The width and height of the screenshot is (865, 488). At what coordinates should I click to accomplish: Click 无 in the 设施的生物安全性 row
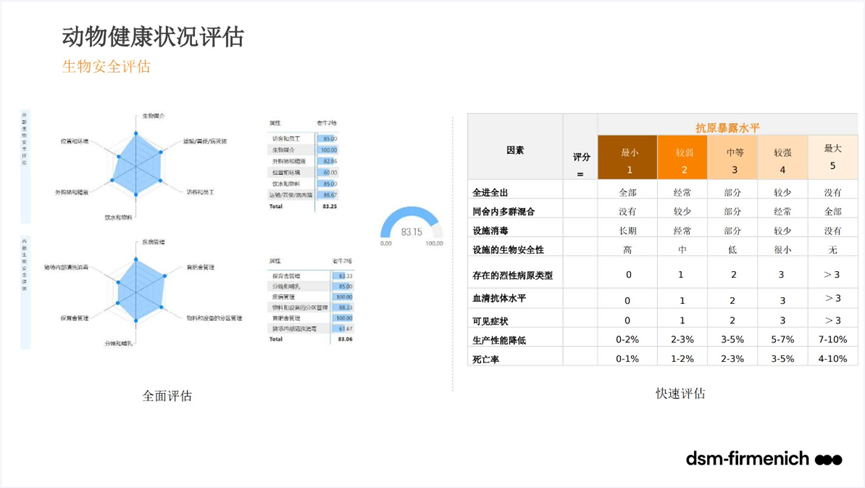(x=832, y=250)
